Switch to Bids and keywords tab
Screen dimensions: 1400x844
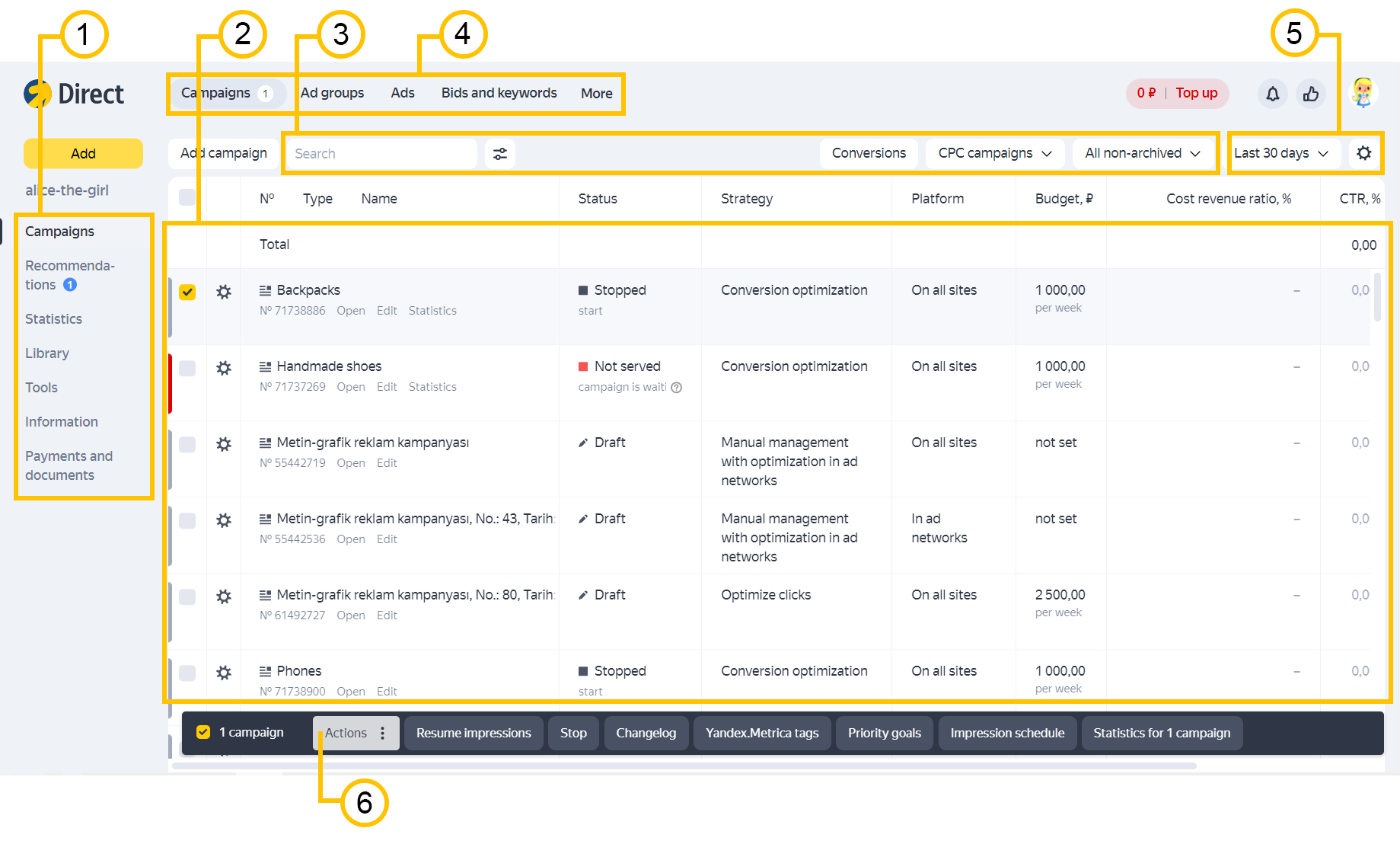[x=499, y=93]
